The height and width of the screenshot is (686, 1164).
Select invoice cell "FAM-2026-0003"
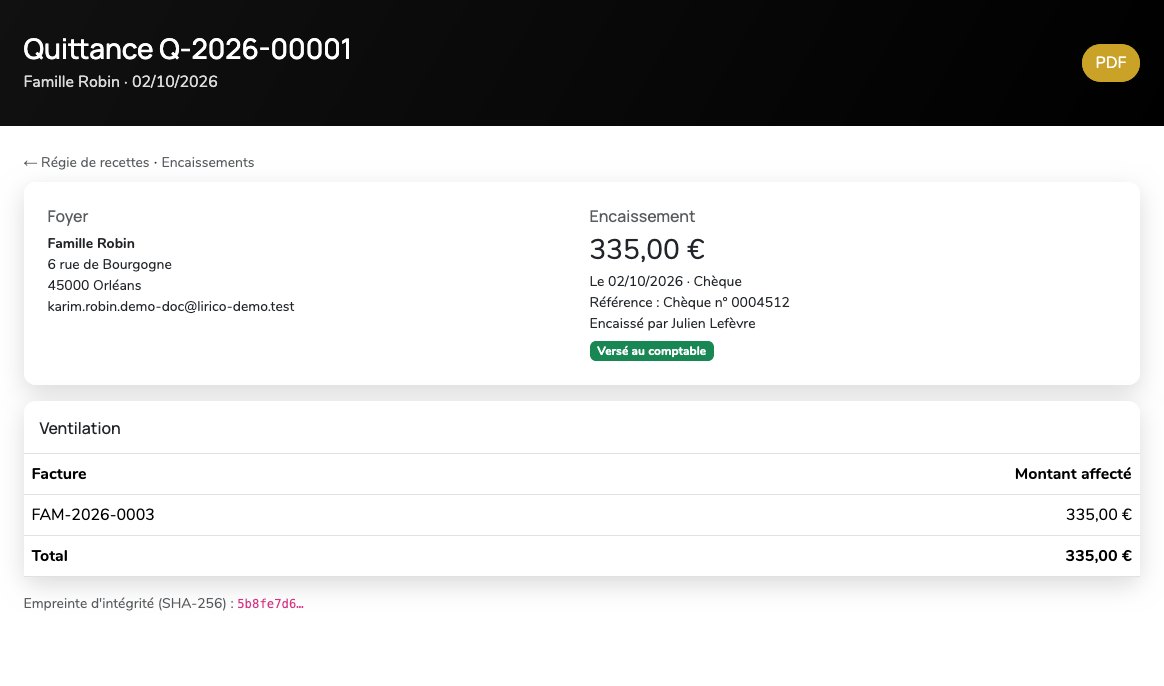coord(93,514)
